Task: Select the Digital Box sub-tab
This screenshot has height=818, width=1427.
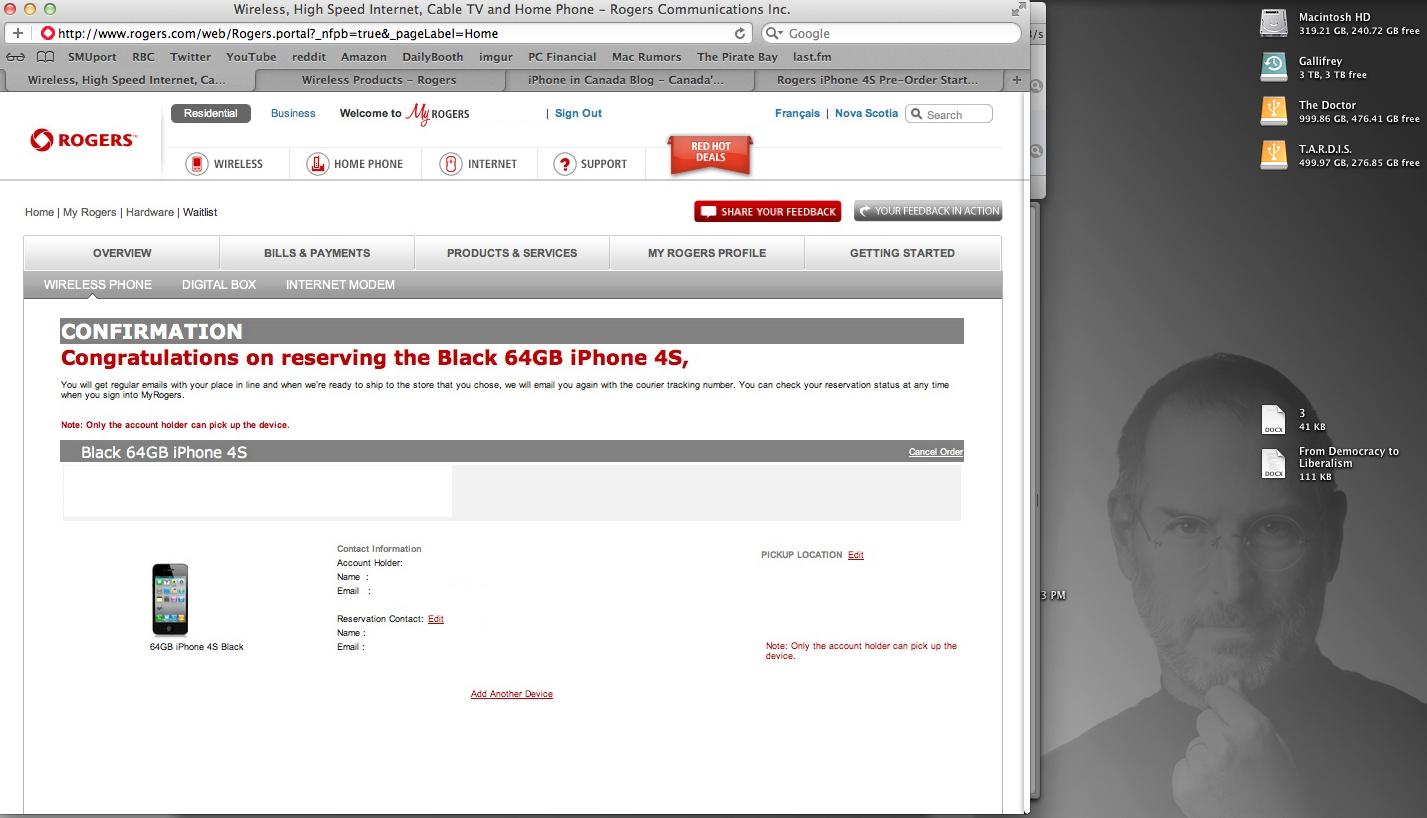Action: click(219, 285)
